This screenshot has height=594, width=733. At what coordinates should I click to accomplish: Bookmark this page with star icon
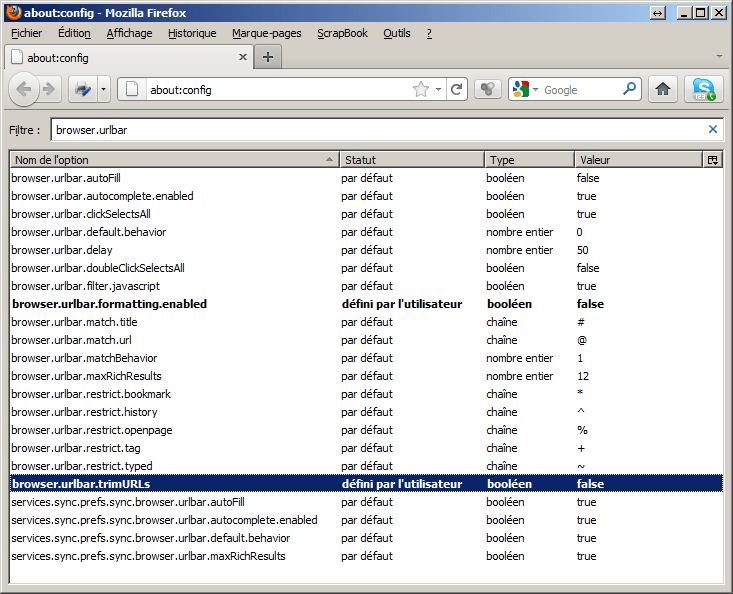(421, 89)
